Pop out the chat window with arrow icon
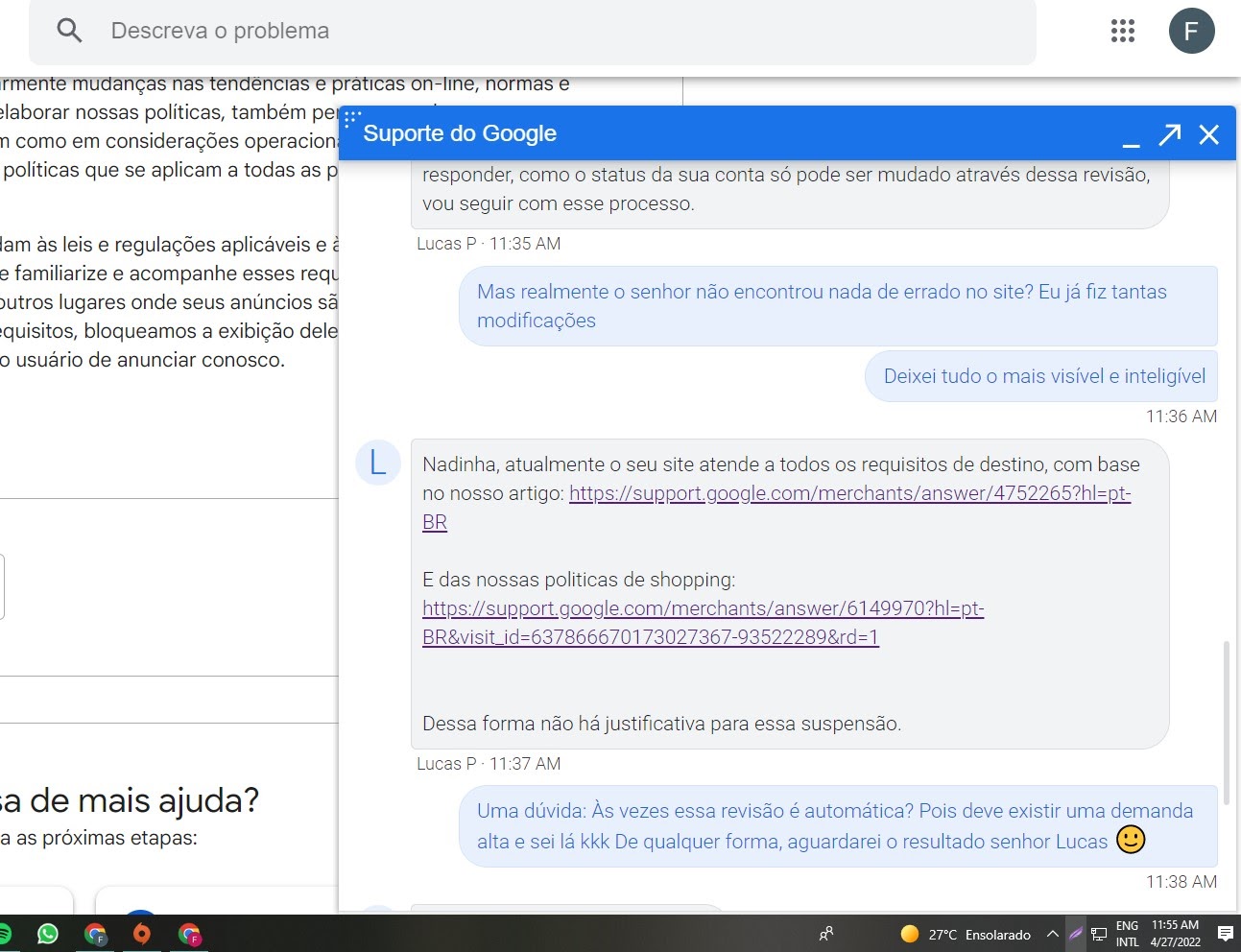This screenshot has height=952, width=1241. tap(1169, 134)
